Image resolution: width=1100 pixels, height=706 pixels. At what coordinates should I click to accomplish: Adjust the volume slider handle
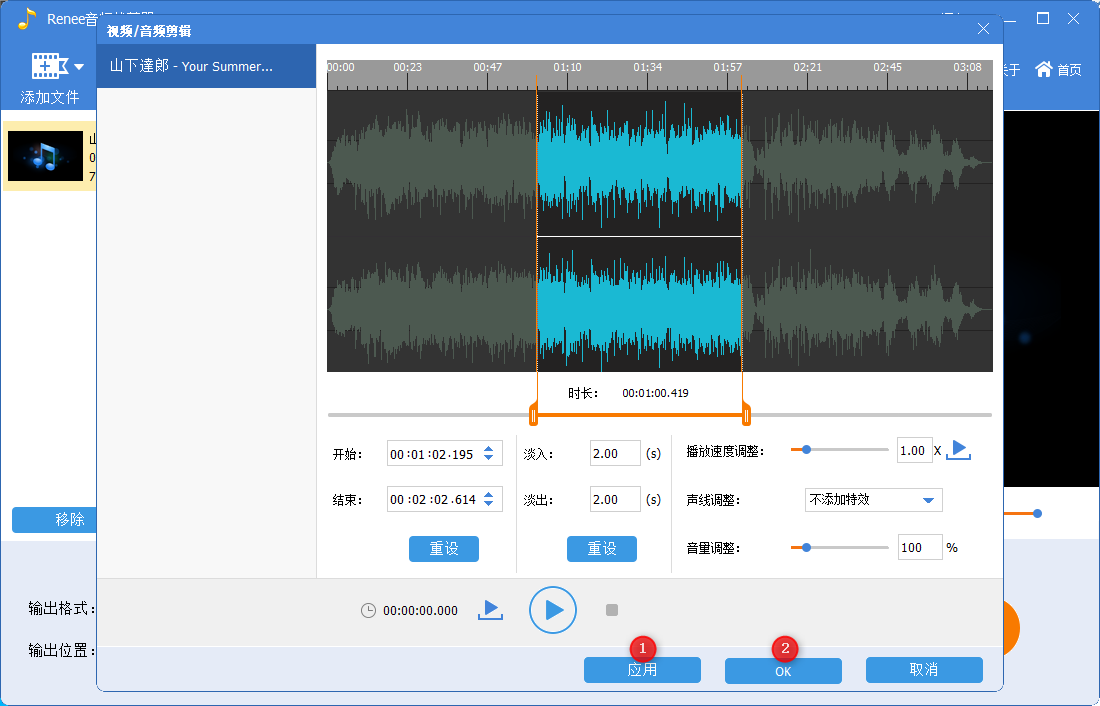(807, 547)
